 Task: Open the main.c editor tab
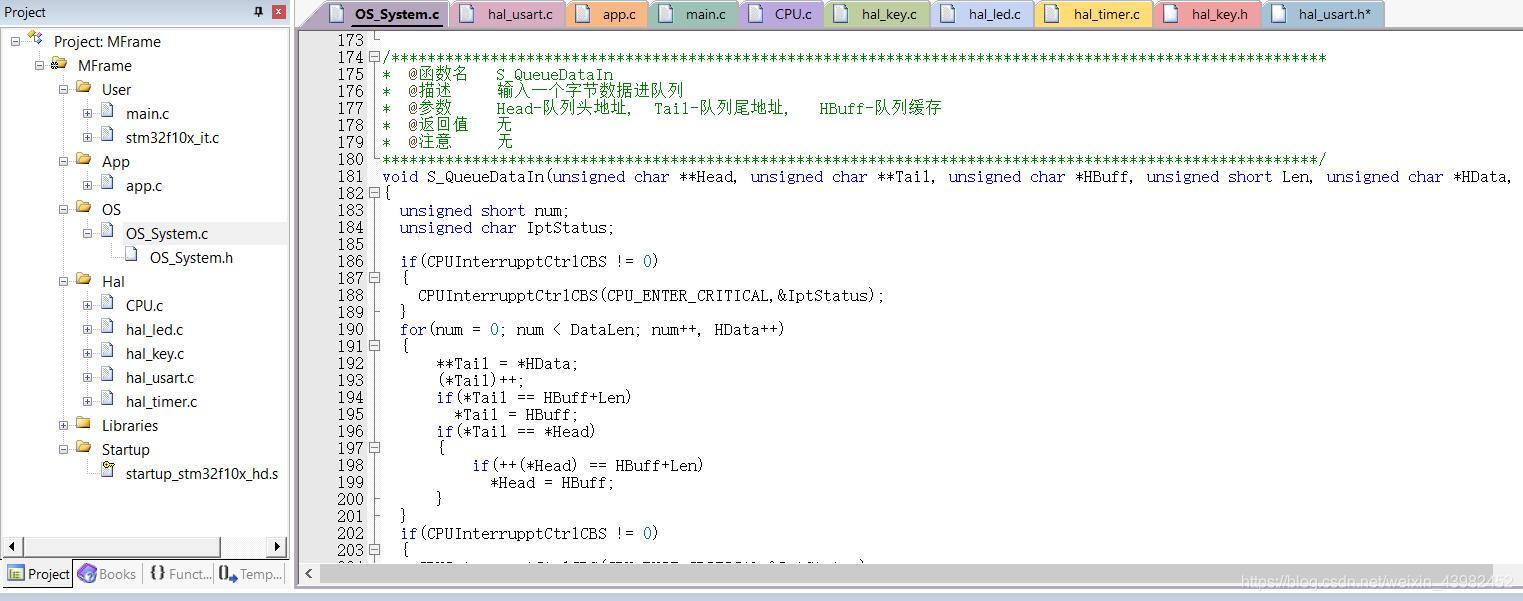point(693,14)
